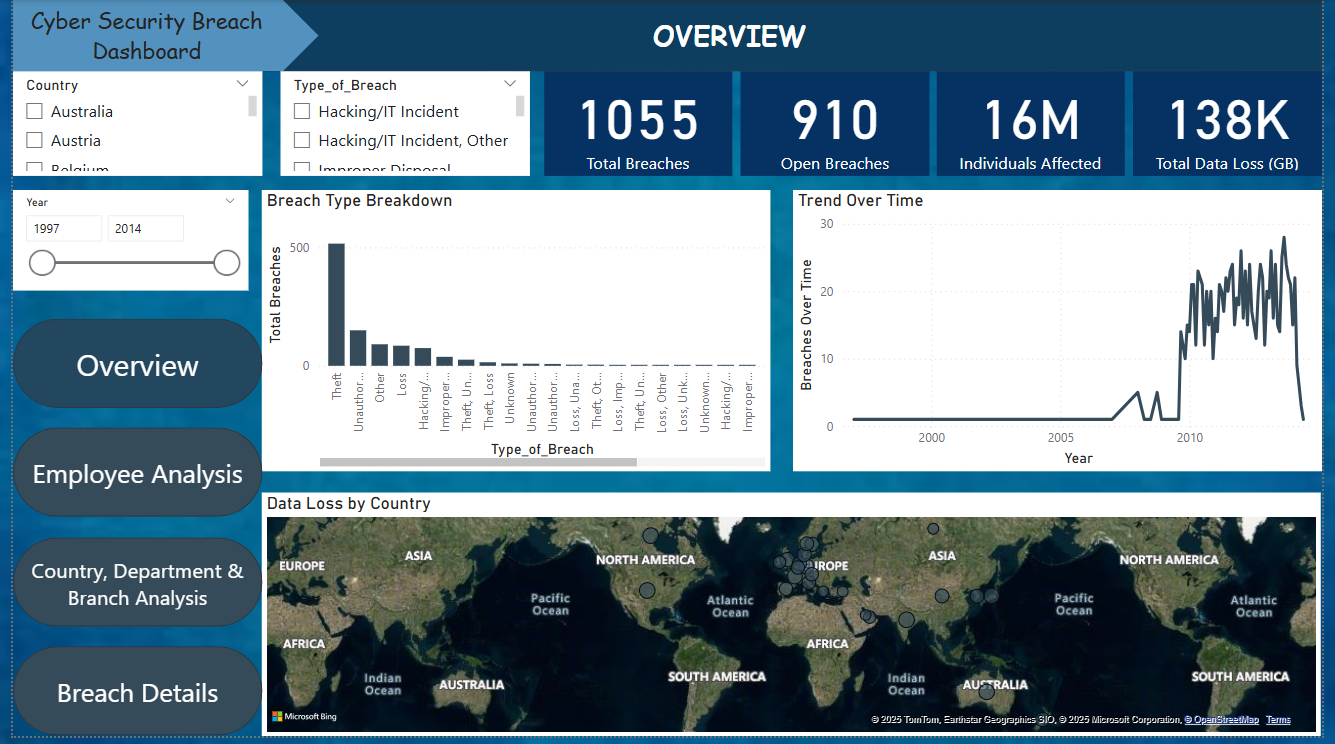Switch to Employee Analysis page

click(138, 473)
